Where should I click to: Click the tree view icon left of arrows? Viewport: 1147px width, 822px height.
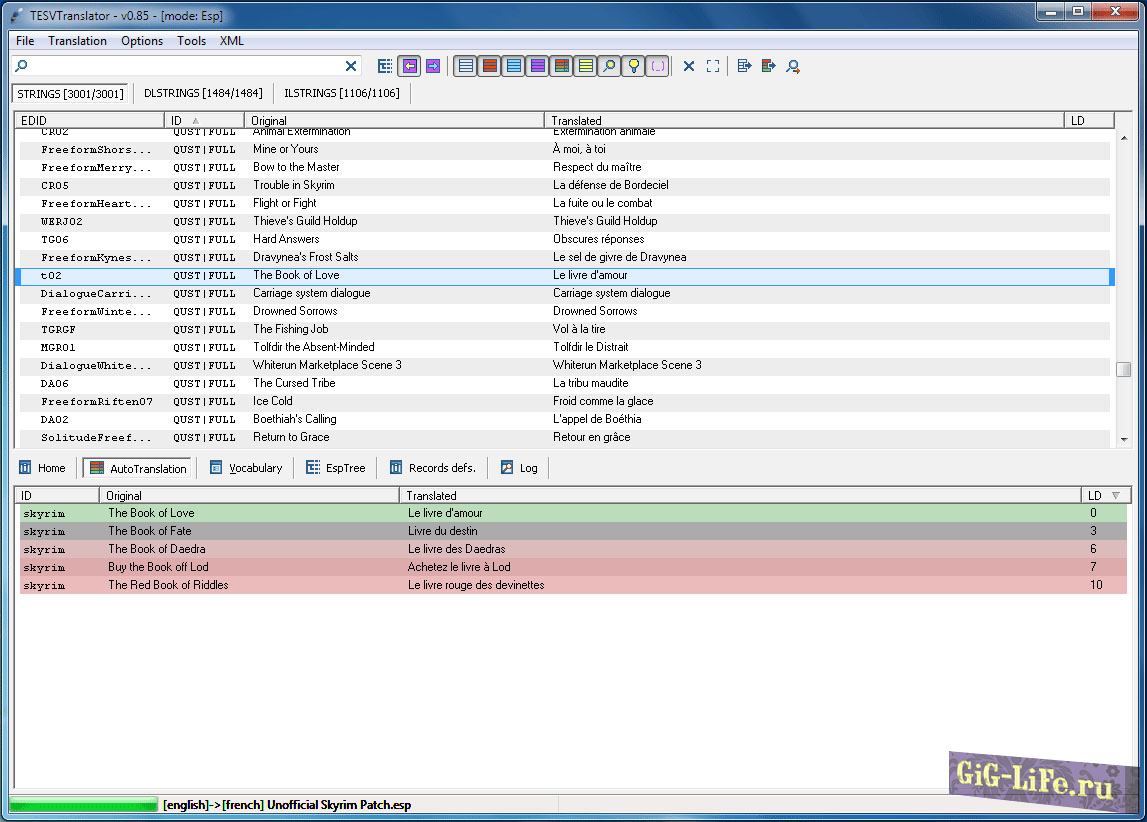[x=385, y=66]
